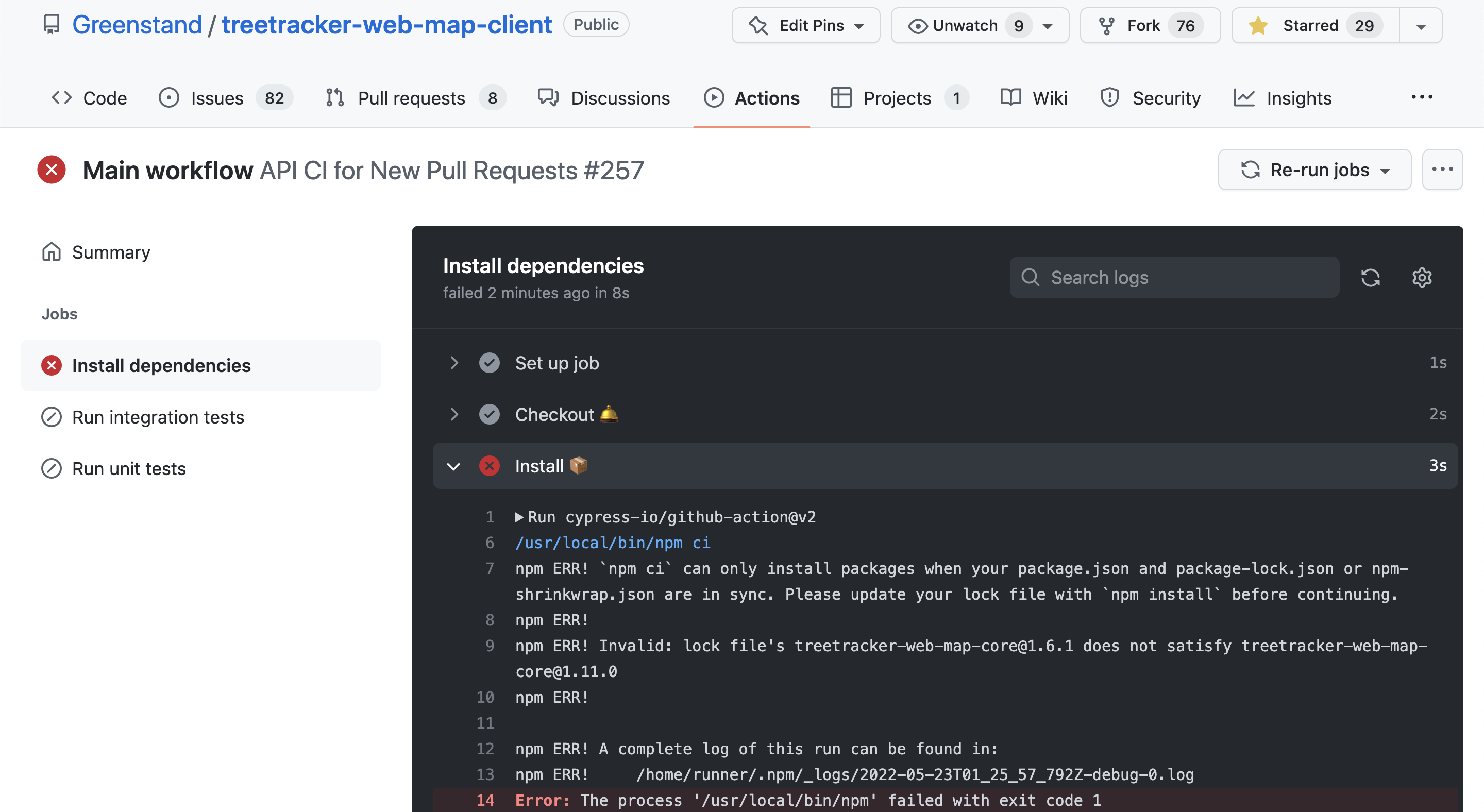Open the Summary page via home icon
Screen dimensions: 1484x812
click(52, 251)
